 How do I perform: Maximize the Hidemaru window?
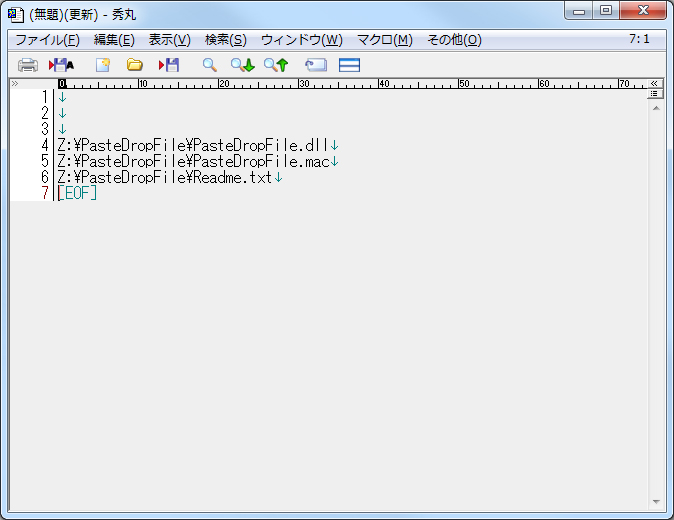pos(606,11)
